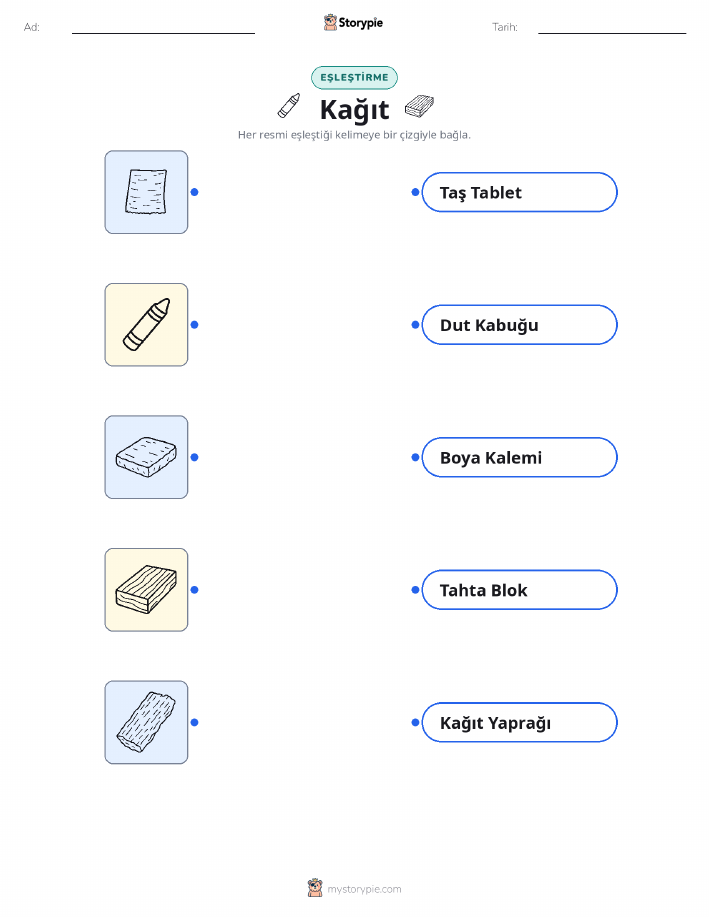Click the paper sheet picture card
This screenshot has width=709, height=917.
146,192
